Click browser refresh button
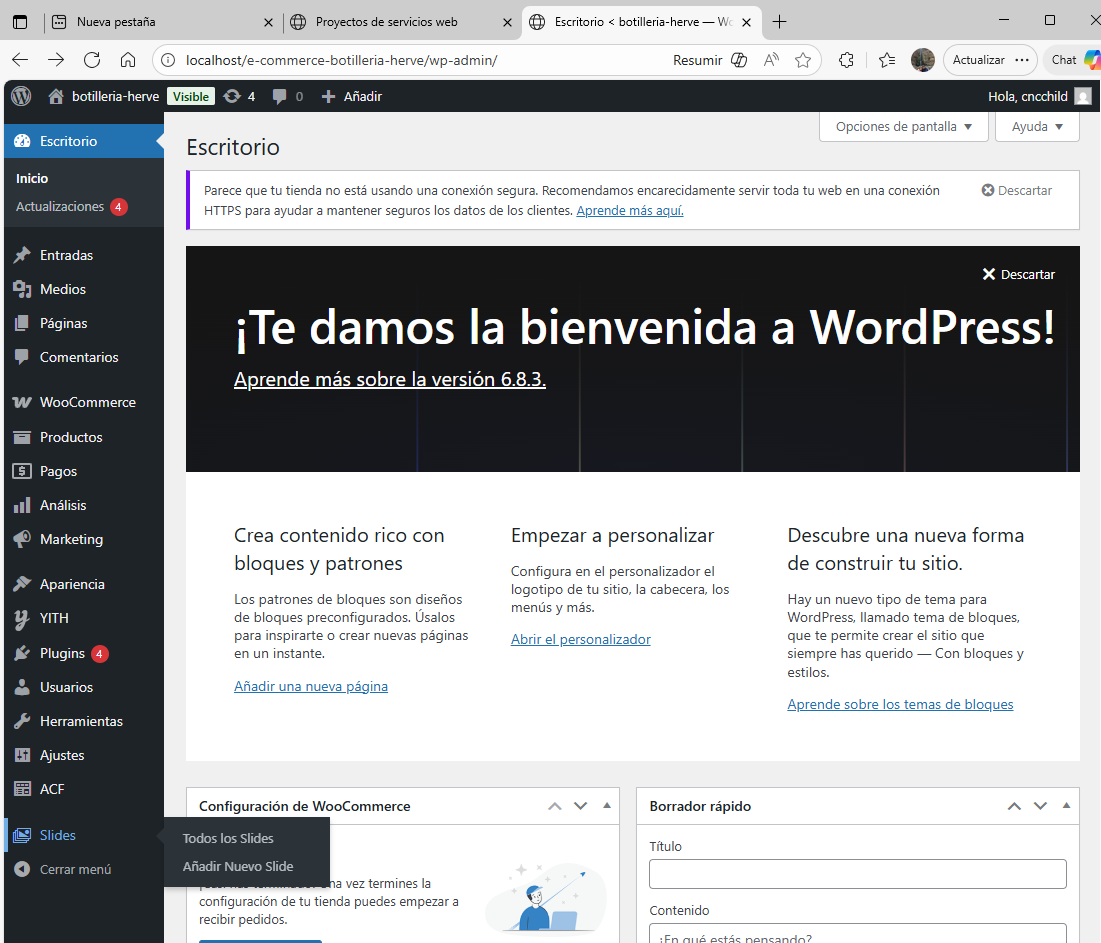Viewport: 1101px width, 943px height. pos(92,60)
